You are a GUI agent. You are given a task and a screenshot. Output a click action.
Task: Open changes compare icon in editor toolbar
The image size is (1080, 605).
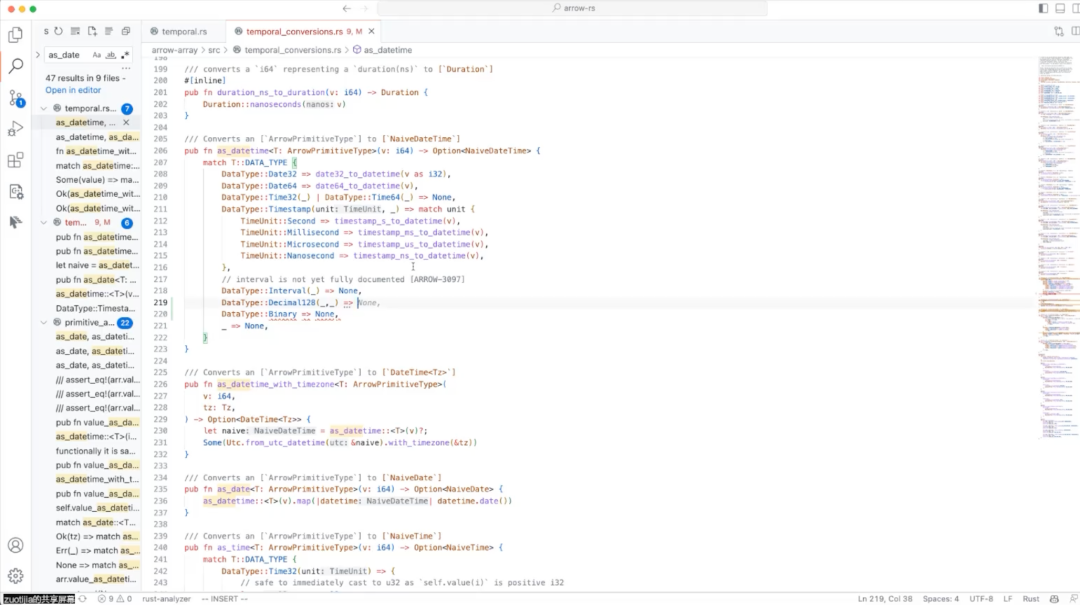point(1059,31)
